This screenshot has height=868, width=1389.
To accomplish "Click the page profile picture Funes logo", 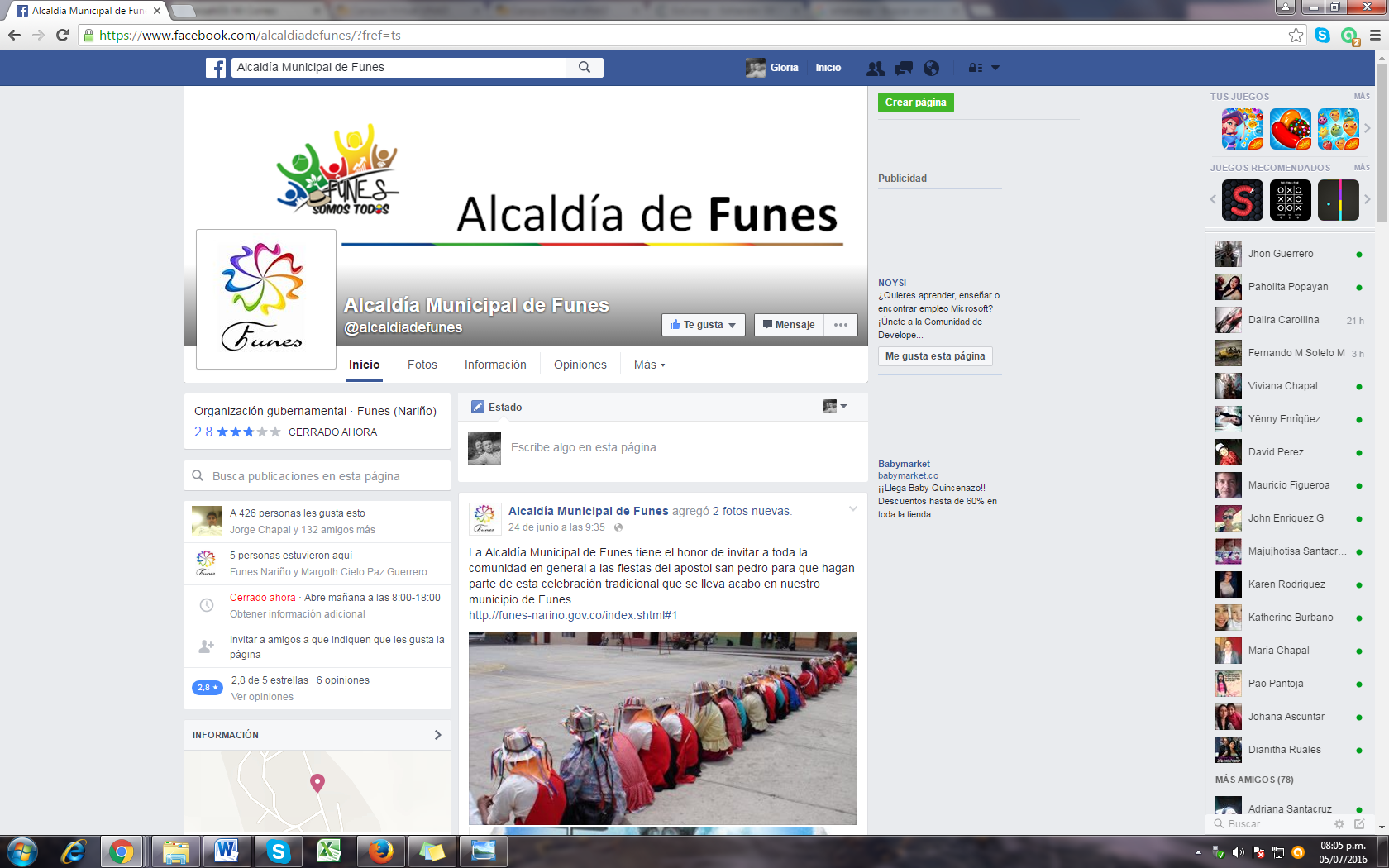I will [266, 299].
